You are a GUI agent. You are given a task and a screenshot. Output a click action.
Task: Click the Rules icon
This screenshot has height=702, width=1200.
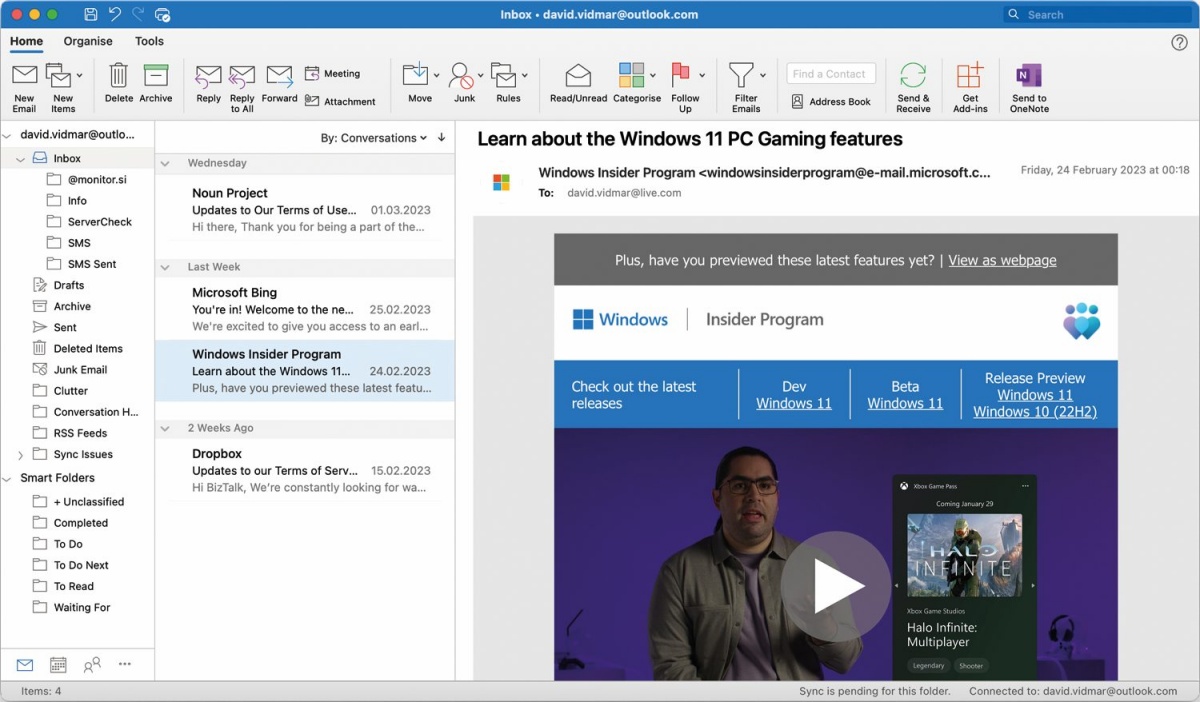[x=504, y=76]
